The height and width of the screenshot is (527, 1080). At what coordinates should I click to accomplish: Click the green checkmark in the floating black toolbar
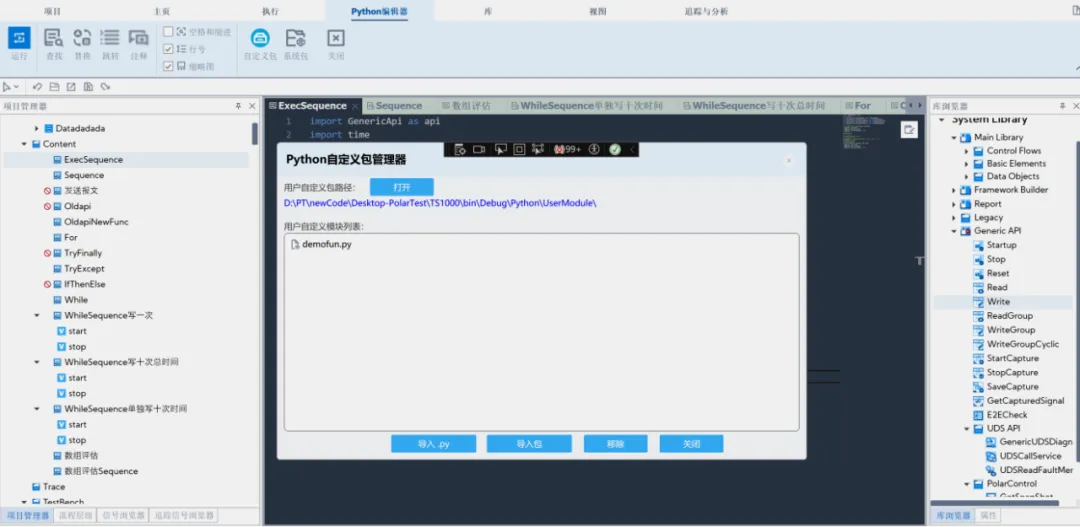tap(615, 149)
